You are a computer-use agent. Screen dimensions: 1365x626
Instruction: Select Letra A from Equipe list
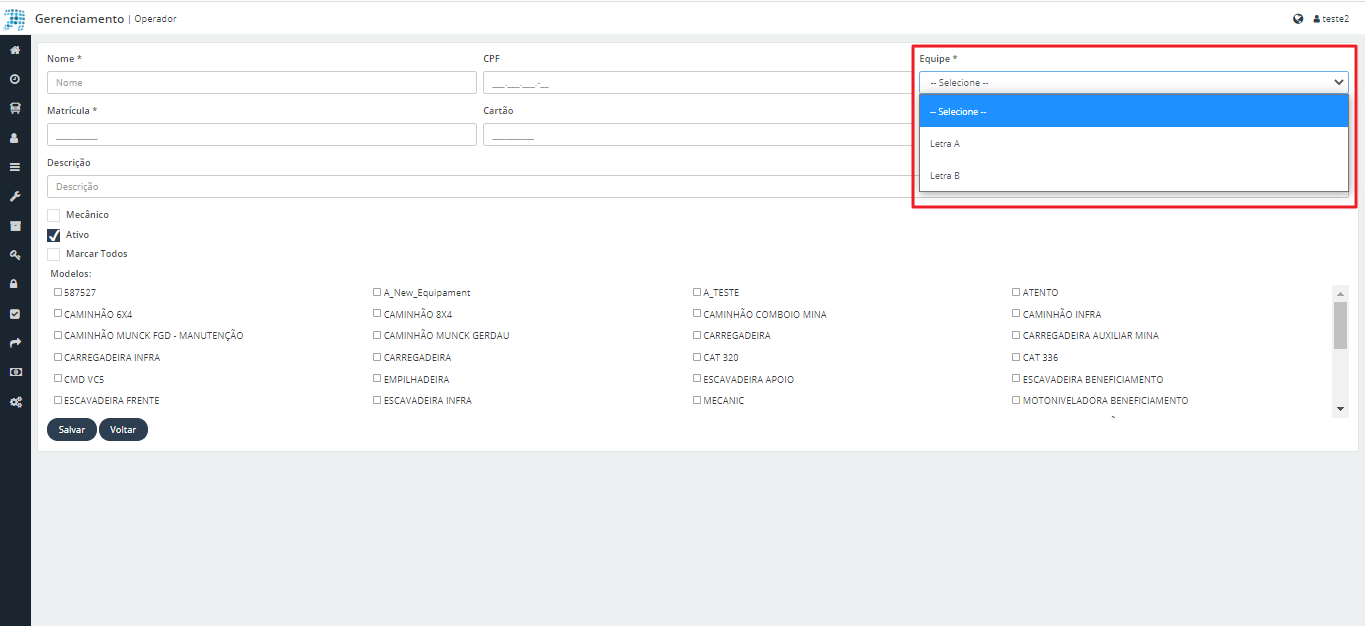[1134, 144]
